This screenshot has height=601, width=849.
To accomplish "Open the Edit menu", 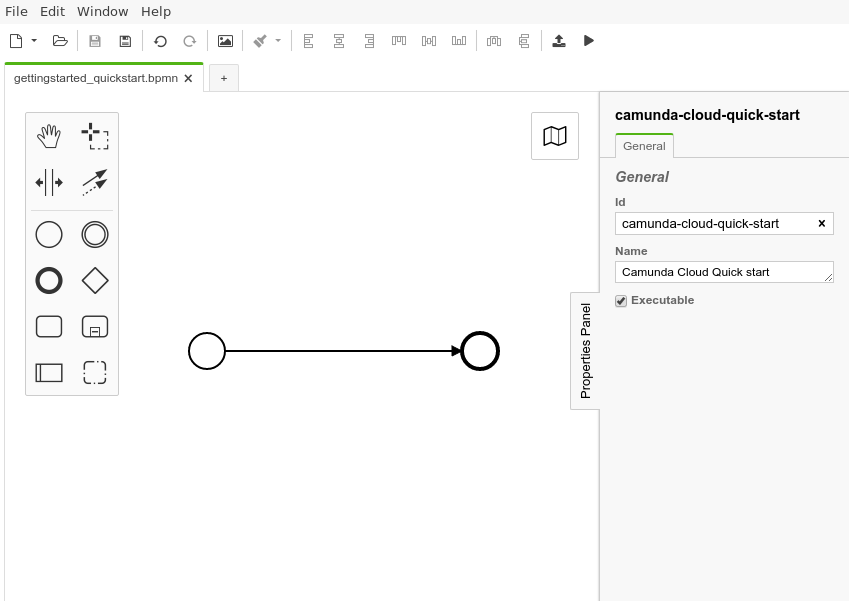I will [52, 12].
